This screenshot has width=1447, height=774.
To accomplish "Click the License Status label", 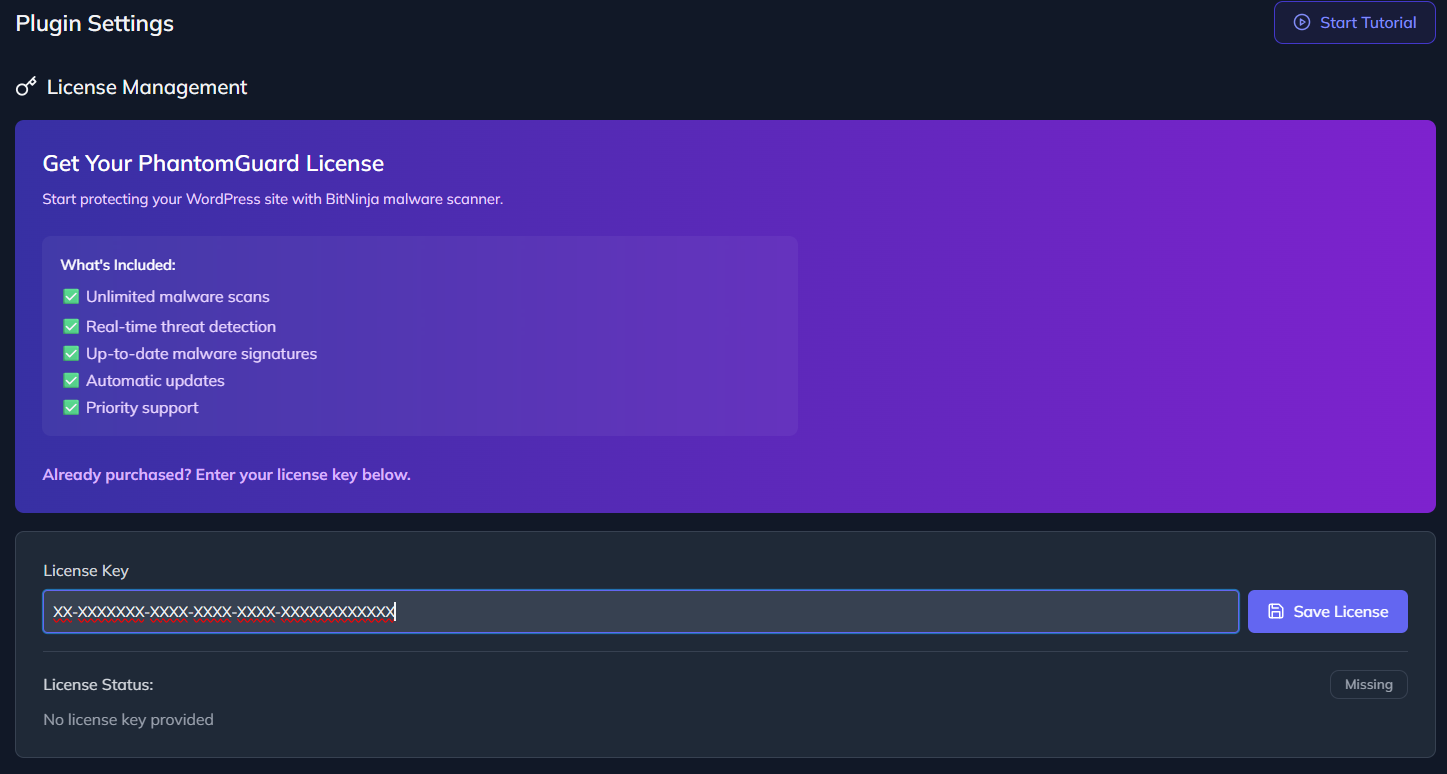I will (x=98, y=684).
